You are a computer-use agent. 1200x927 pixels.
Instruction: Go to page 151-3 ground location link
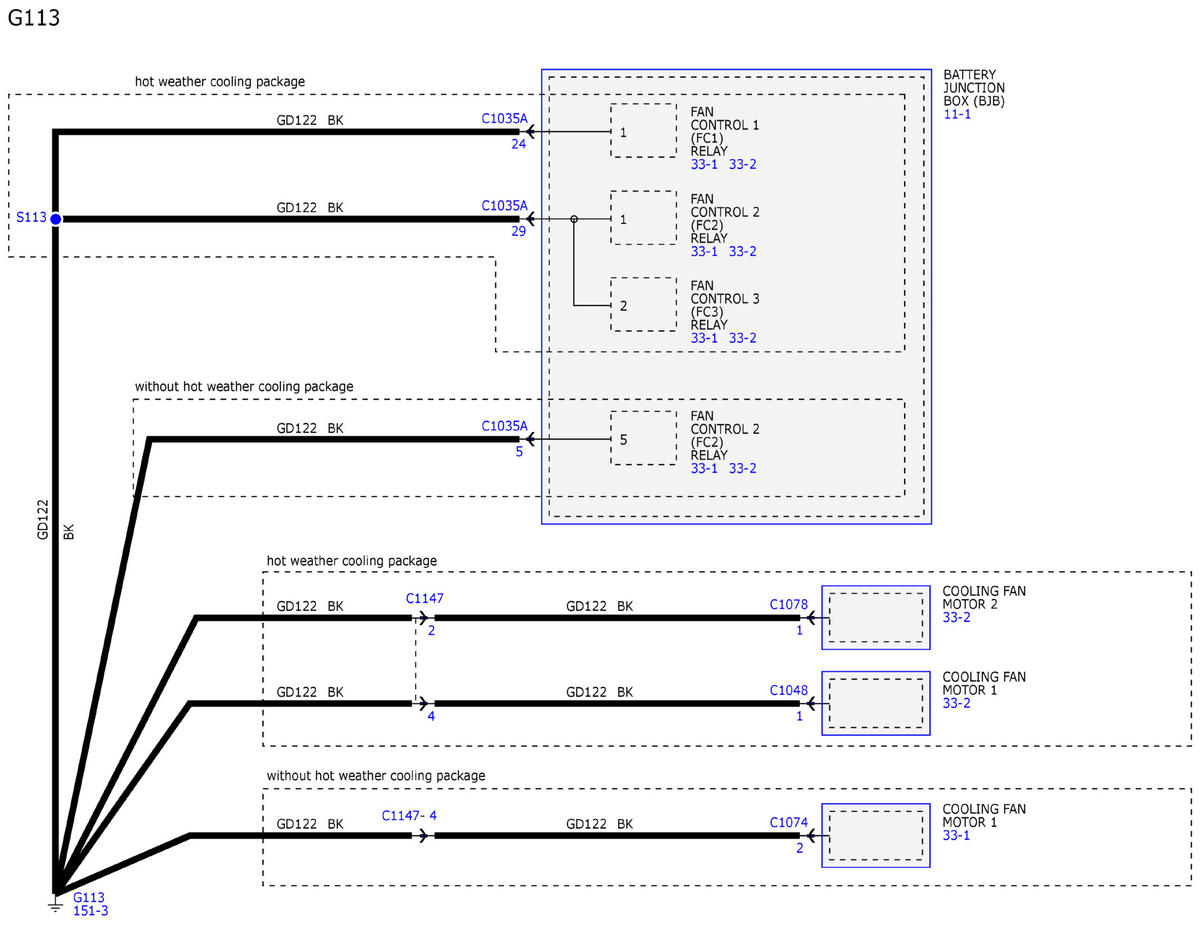coord(90,911)
